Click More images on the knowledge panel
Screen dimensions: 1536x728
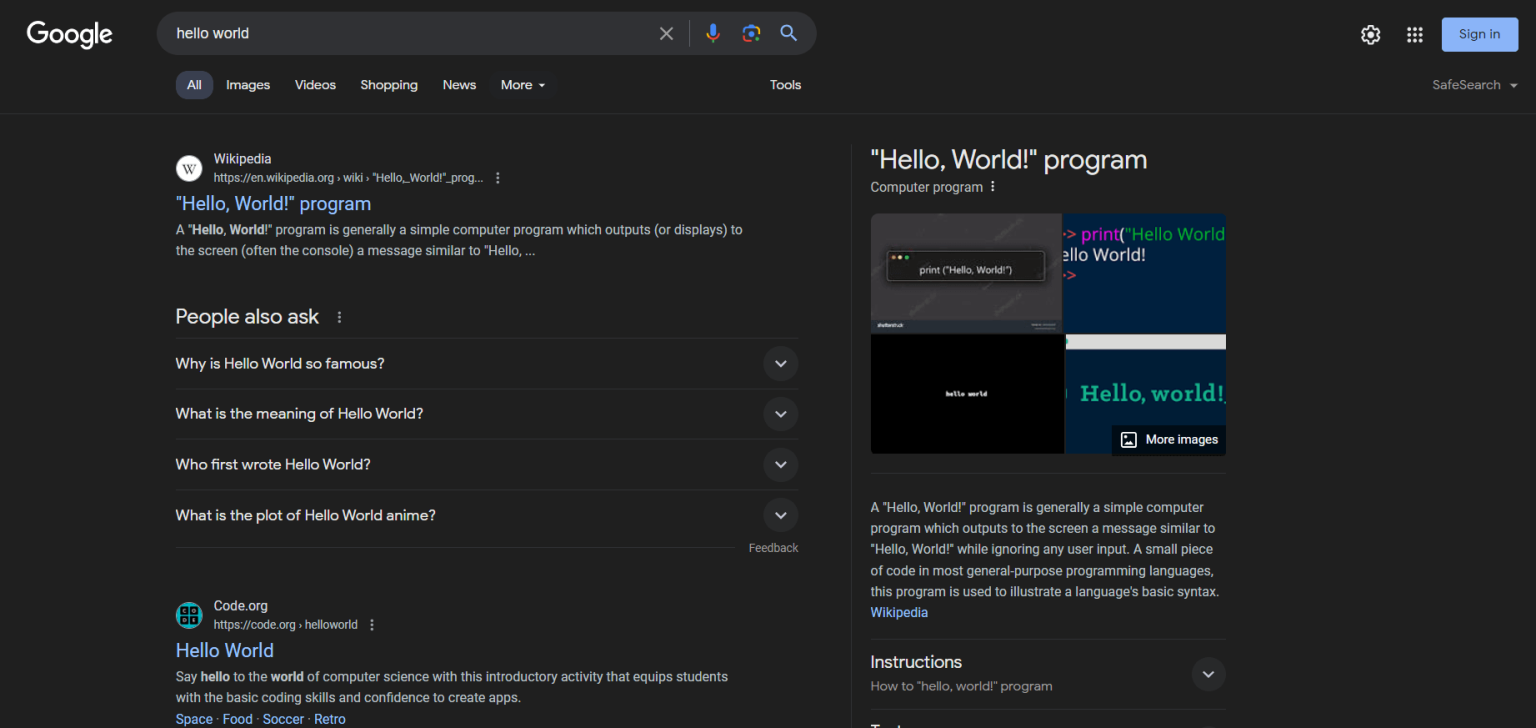pos(1169,440)
